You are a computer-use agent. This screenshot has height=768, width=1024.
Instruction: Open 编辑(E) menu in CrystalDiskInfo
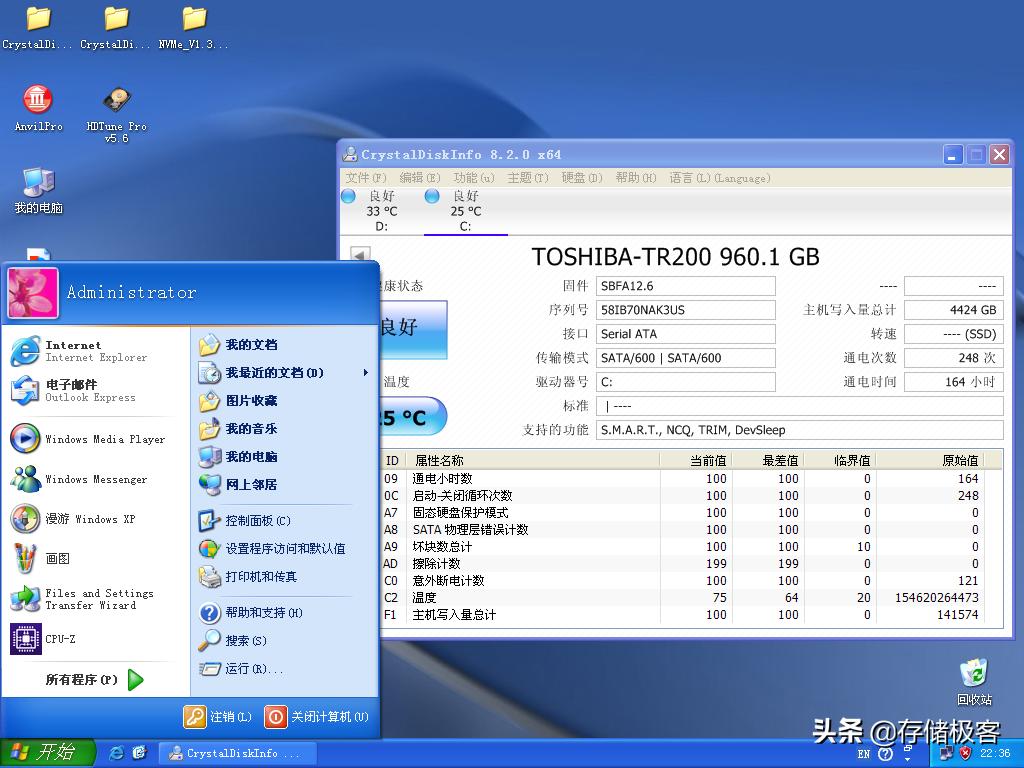click(x=420, y=178)
